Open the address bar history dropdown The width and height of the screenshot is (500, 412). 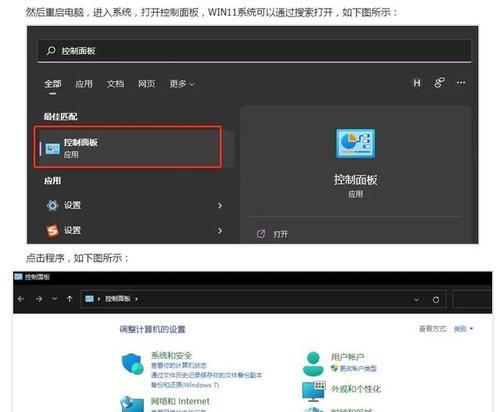point(416,300)
